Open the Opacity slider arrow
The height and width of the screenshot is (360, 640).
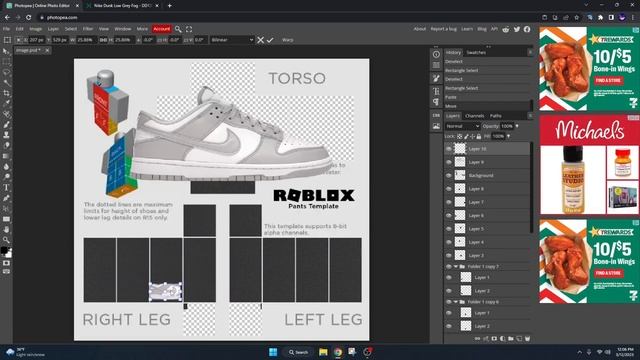pyautogui.click(x=517, y=127)
